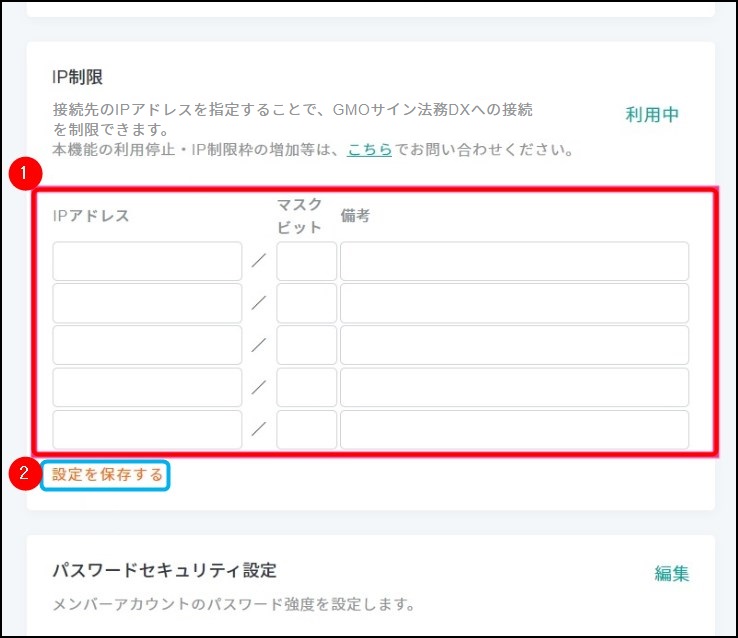
Task: Select the fifth row IPアドレス input
Action: [x=147, y=429]
